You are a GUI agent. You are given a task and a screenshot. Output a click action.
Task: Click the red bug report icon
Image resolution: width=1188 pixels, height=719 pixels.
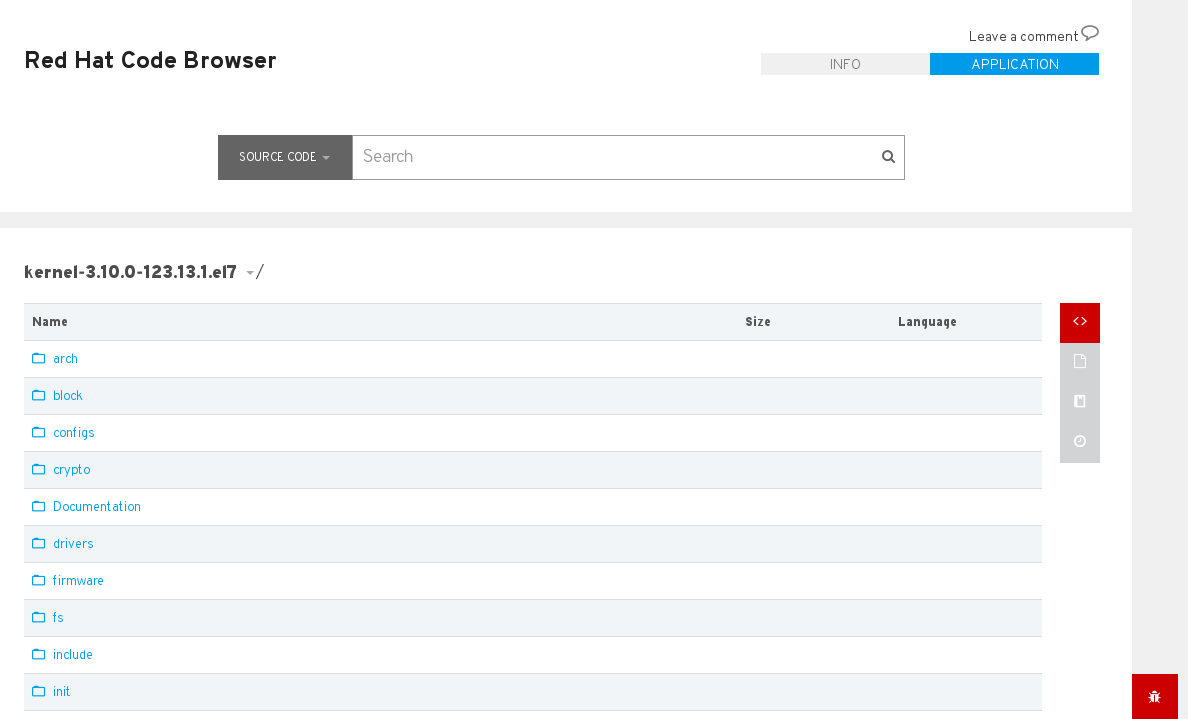click(1154, 696)
